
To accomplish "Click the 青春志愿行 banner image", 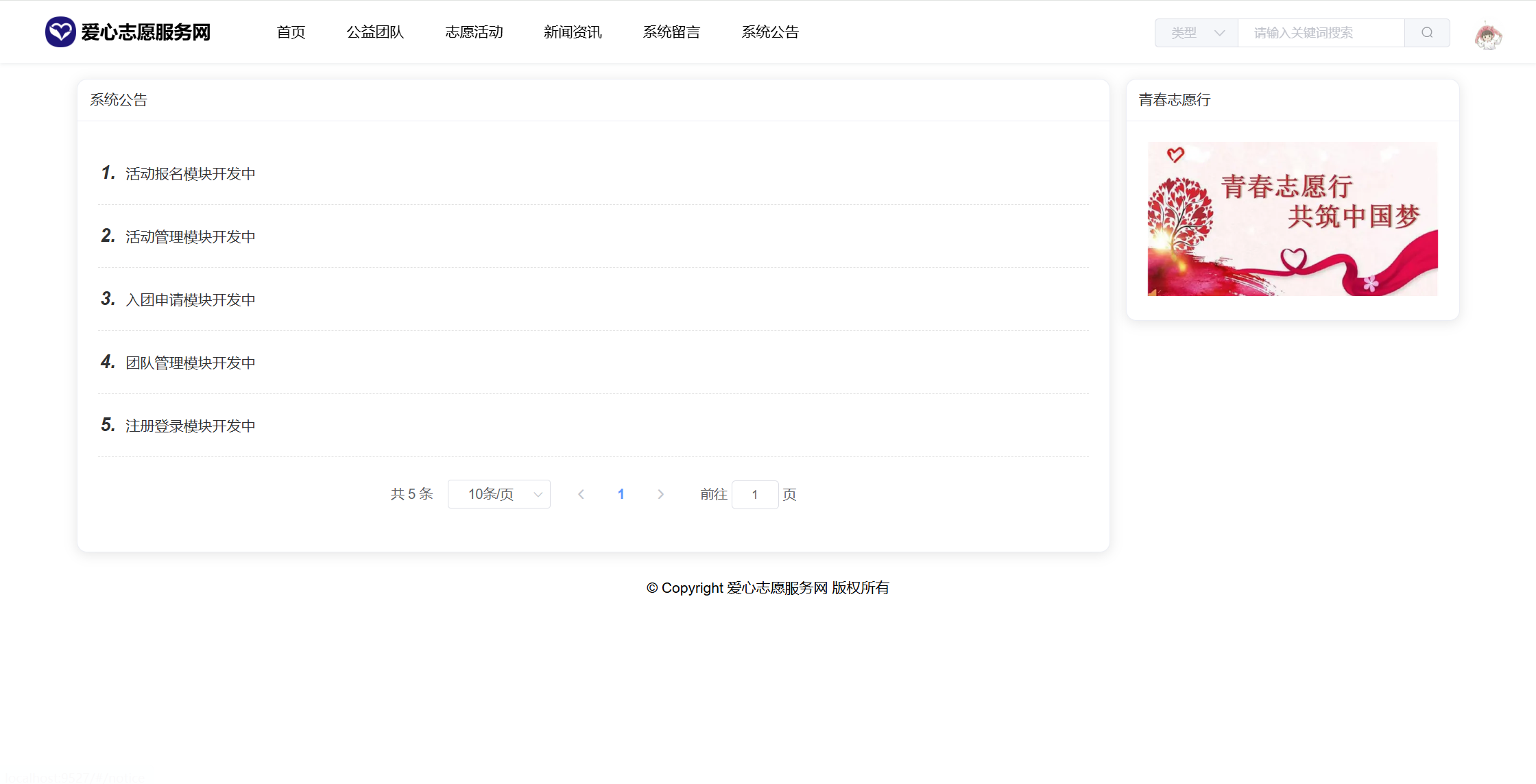I will [x=1292, y=219].
